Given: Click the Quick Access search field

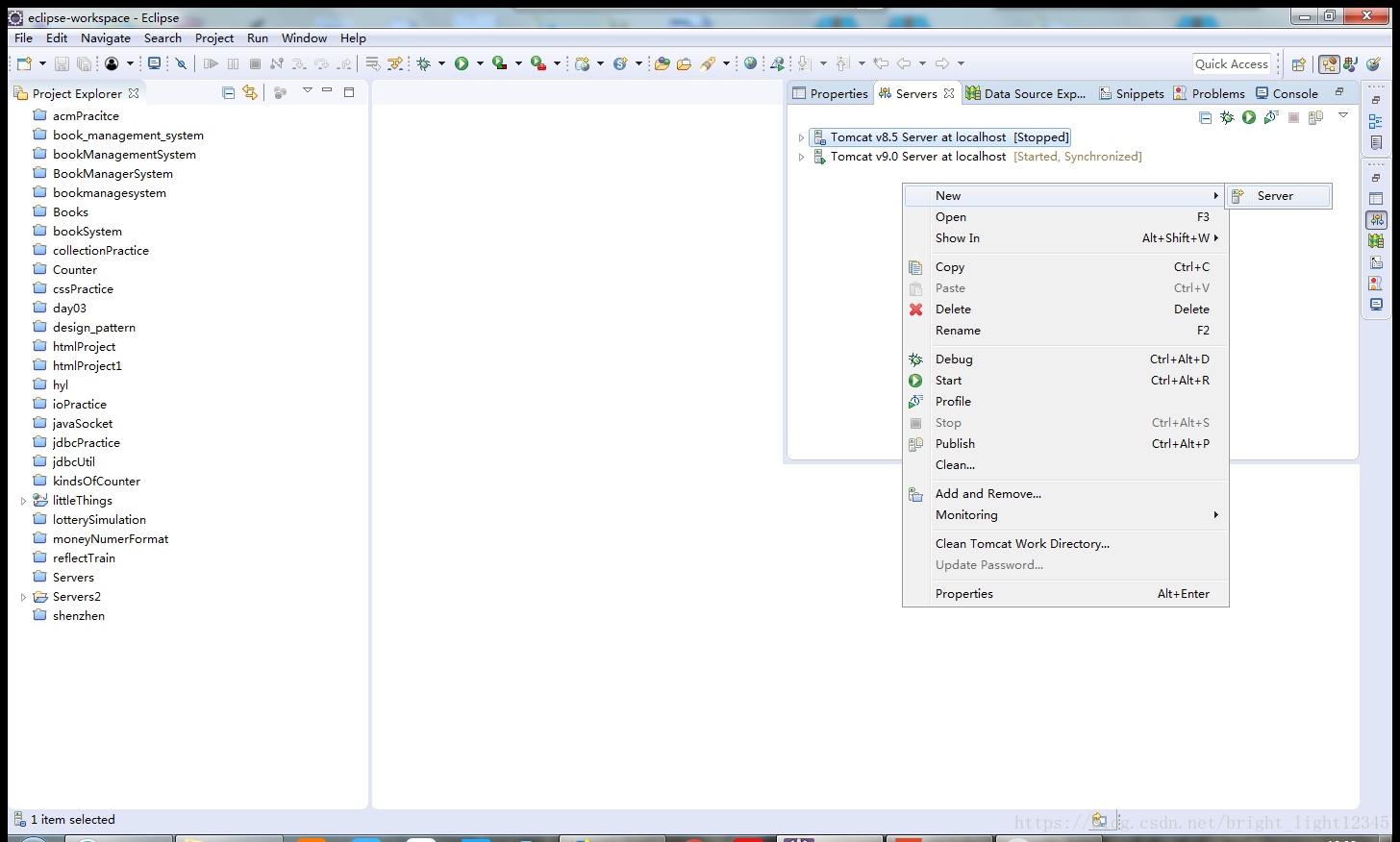Looking at the screenshot, I should (x=1232, y=64).
